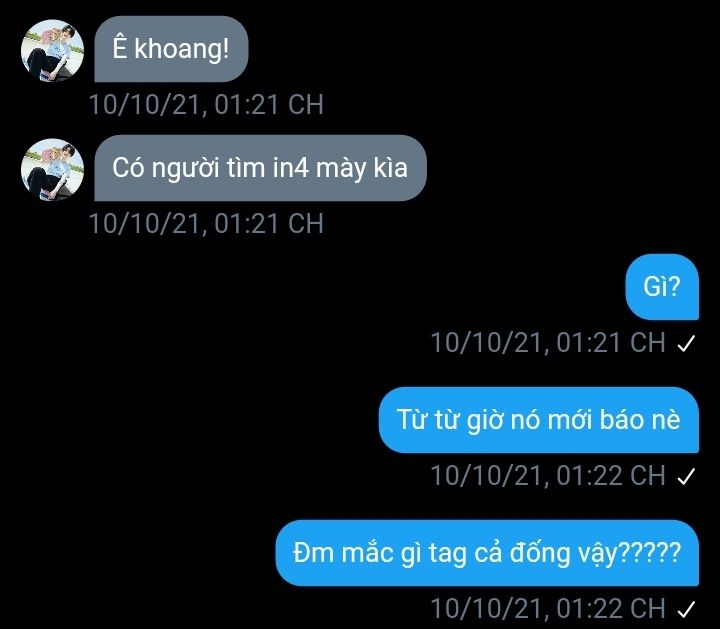Click the timestamp under 'Ê khoang!' message
Image resolution: width=720 pixels, height=629 pixels.
(206, 105)
